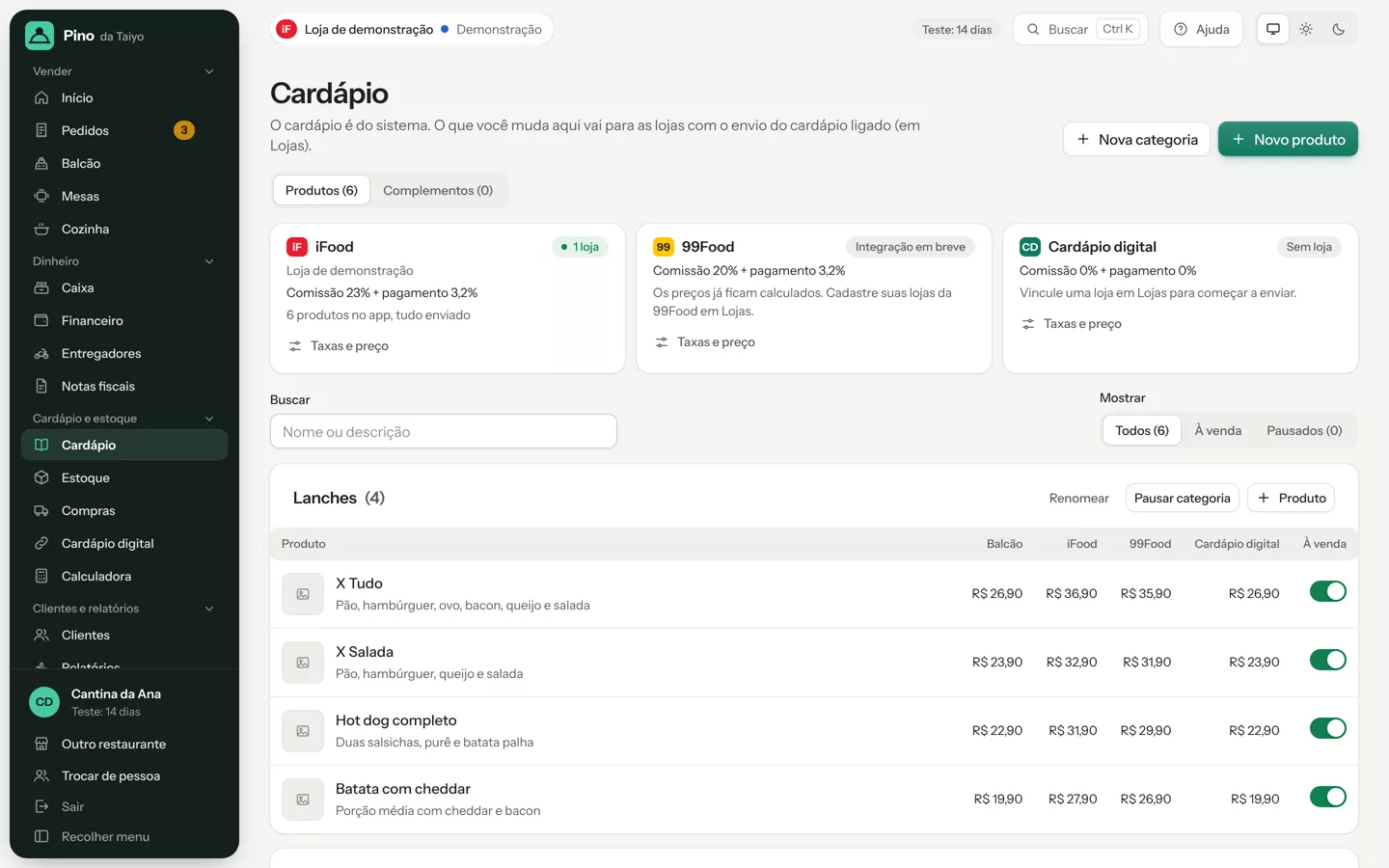The image size is (1389, 868).
Task: Click Integração em breve badge on 99Food
Action: pos(911,247)
